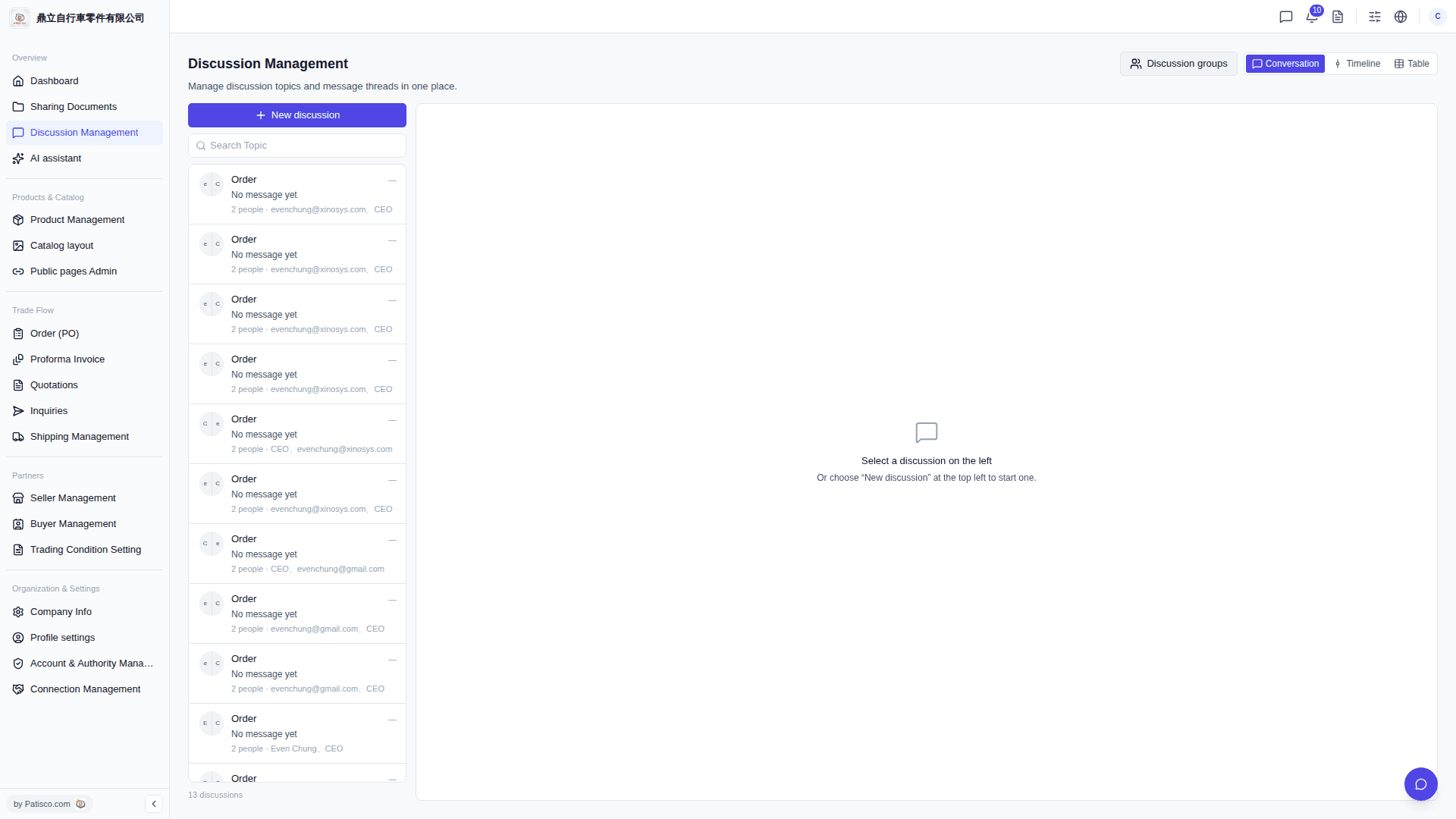Open the chat messages icon in top bar
Viewport: 1456px width, 819px height.
[x=1286, y=17]
